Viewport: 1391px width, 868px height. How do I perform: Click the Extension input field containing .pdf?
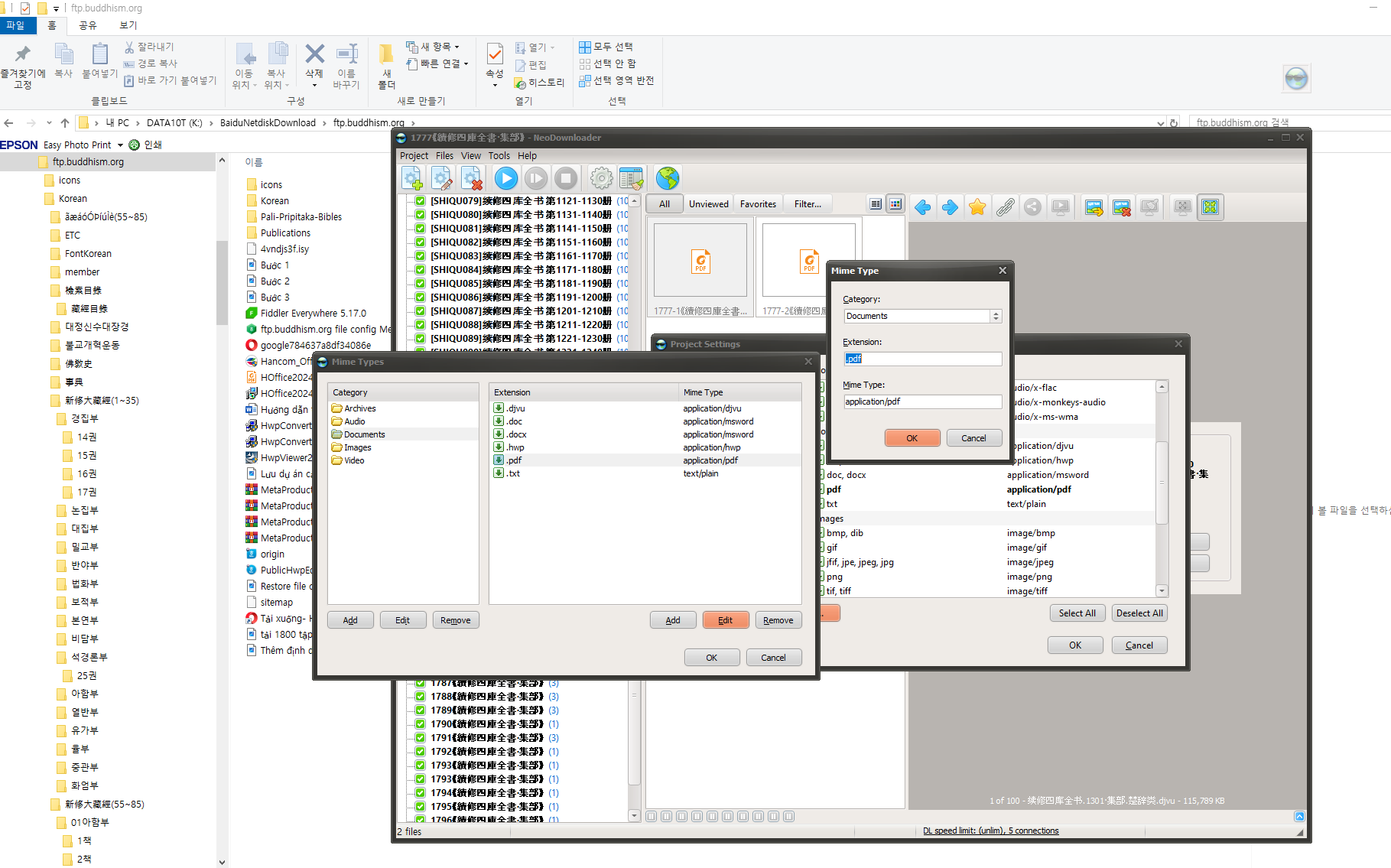click(922, 359)
